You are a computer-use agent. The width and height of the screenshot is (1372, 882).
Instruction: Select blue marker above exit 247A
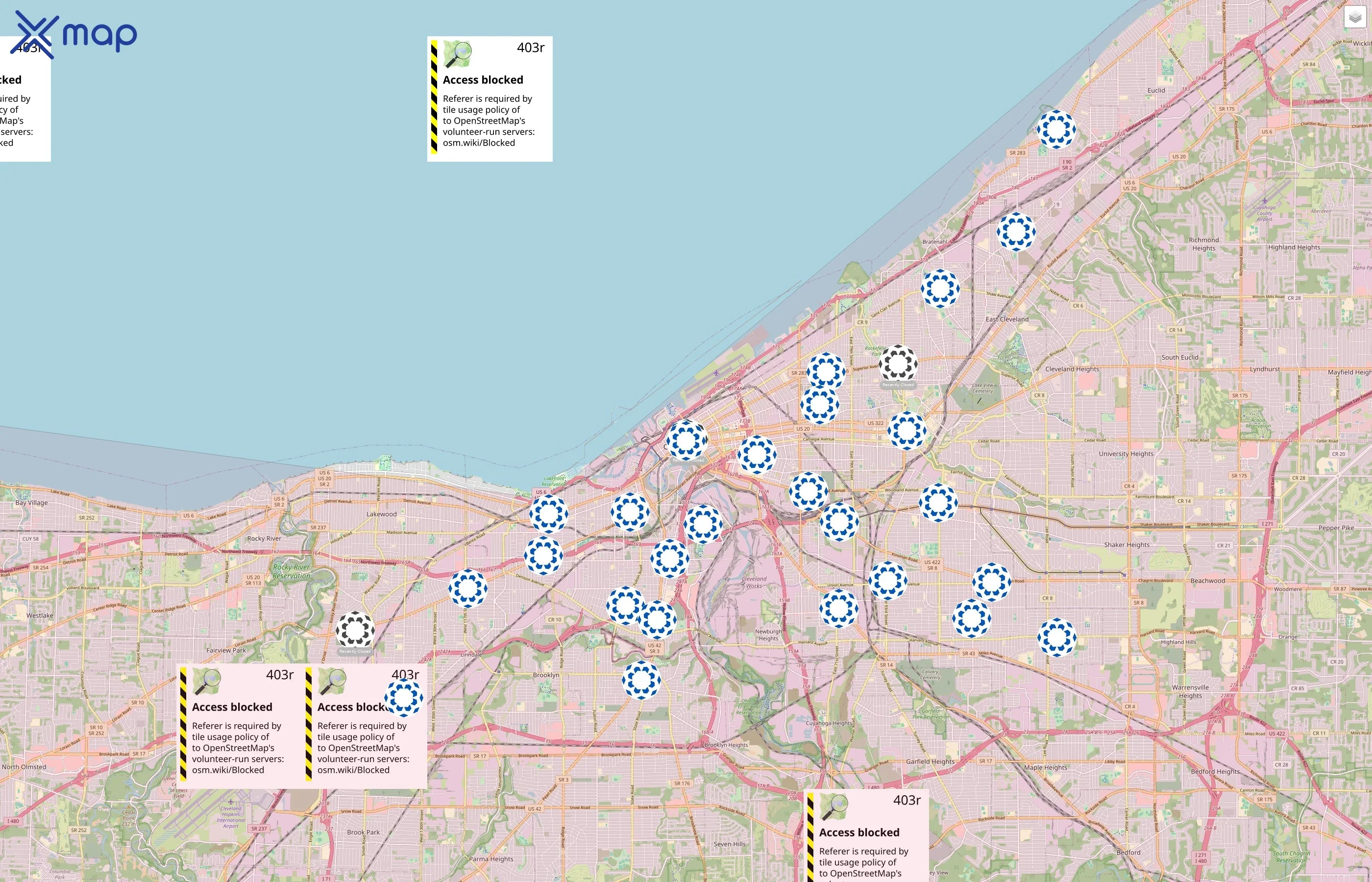coord(669,559)
